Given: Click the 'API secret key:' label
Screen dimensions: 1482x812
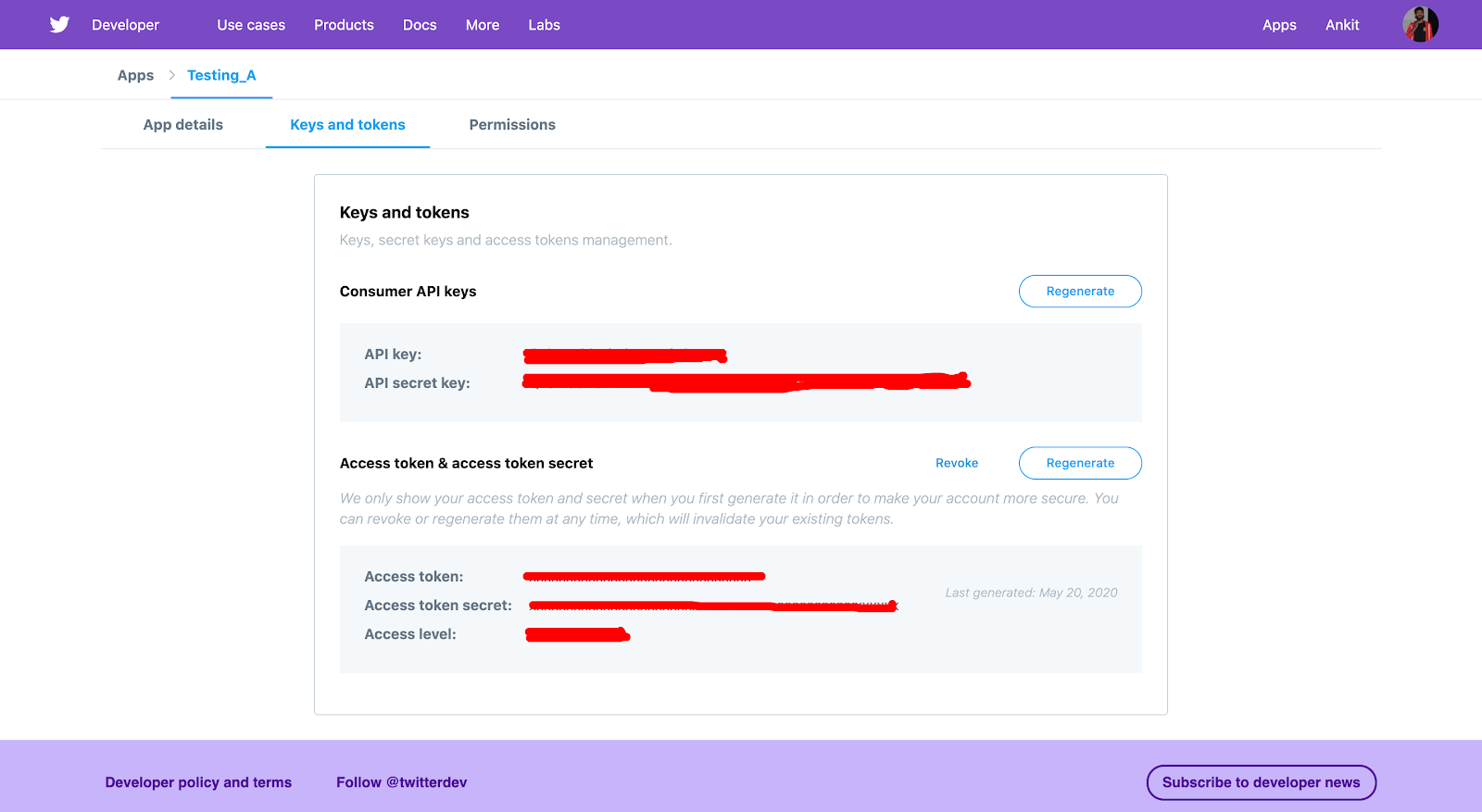Looking at the screenshot, I should [x=417, y=383].
